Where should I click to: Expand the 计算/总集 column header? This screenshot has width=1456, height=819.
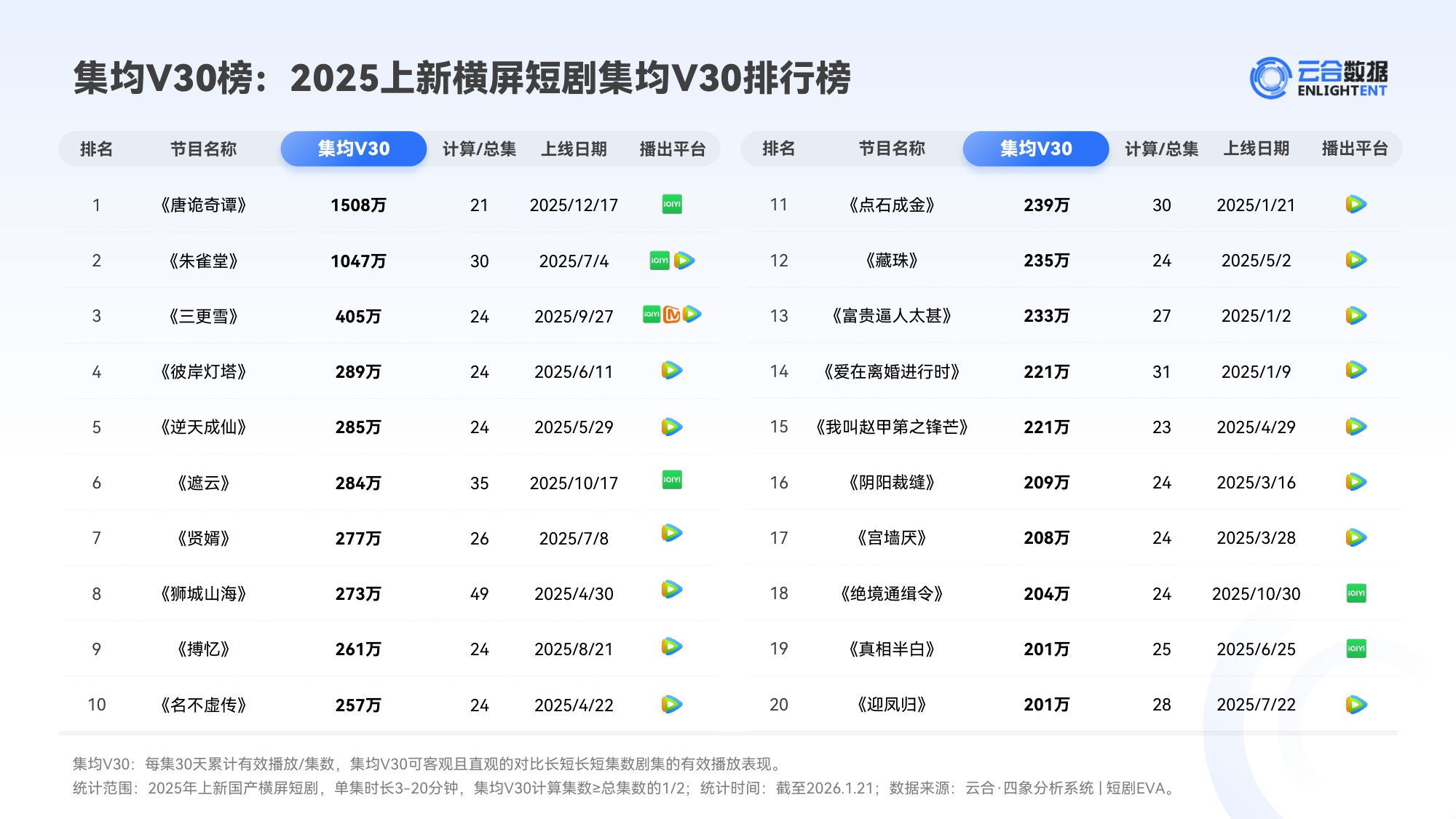[478, 148]
